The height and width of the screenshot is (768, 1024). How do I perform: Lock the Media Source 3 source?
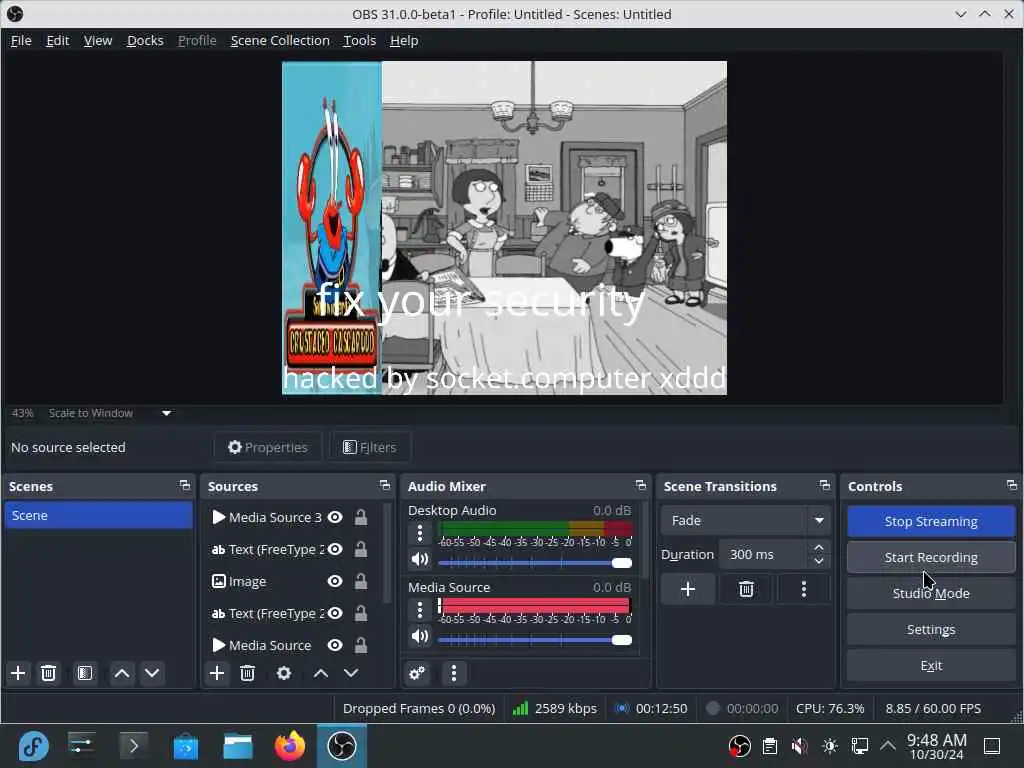pyautogui.click(x=360, y=517)
